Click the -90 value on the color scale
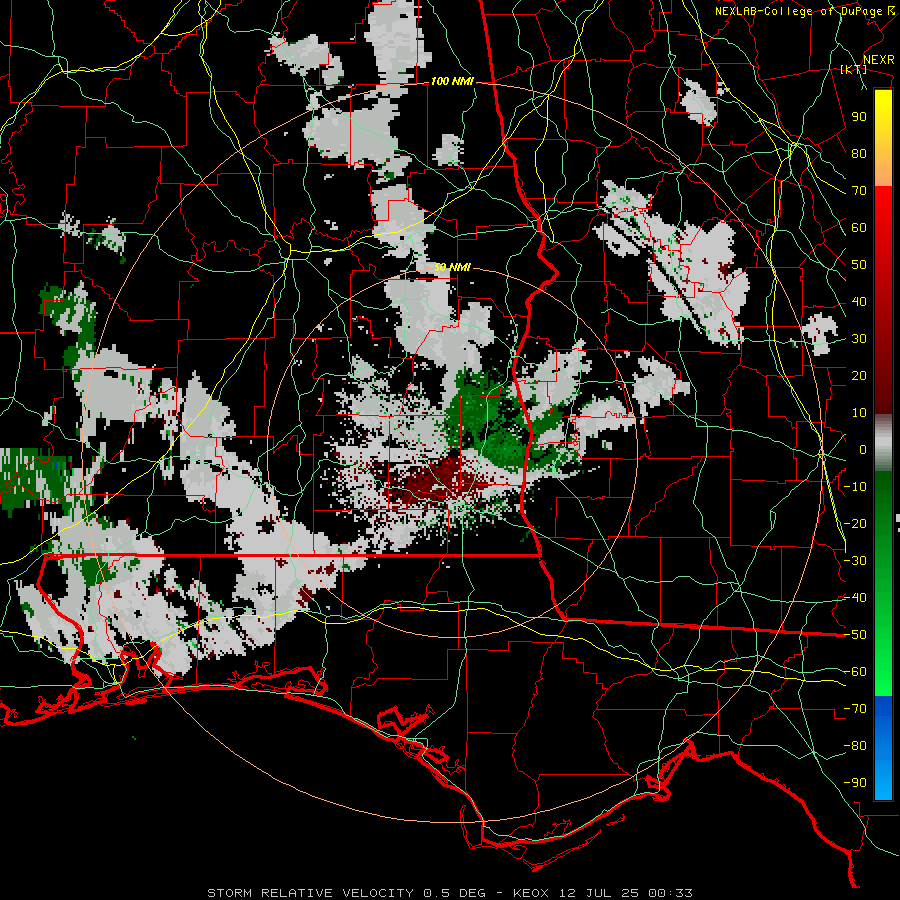Screen dimensions: 900x900 point(855,783)
